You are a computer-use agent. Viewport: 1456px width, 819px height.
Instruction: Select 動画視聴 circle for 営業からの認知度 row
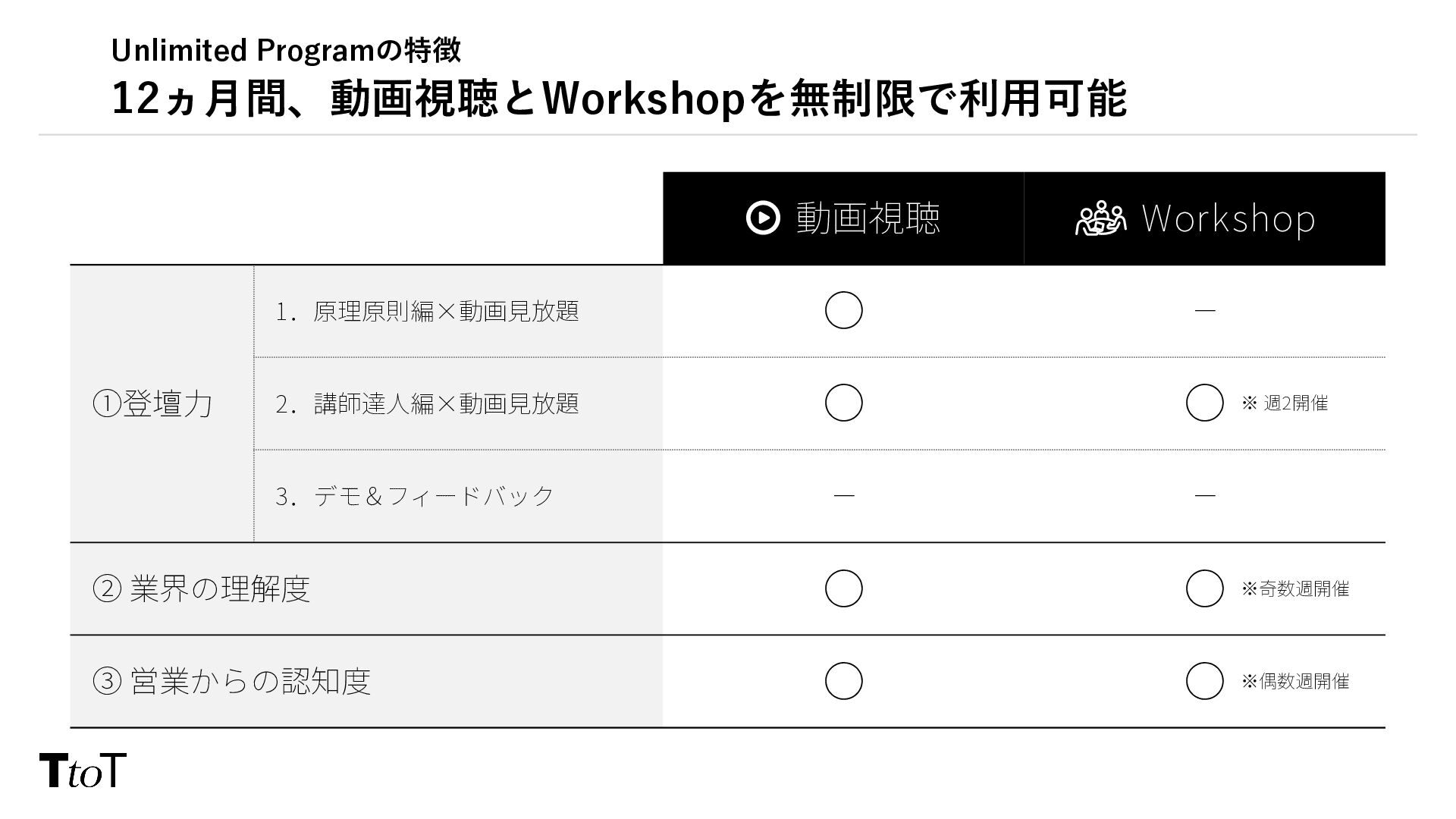(843, 681)
